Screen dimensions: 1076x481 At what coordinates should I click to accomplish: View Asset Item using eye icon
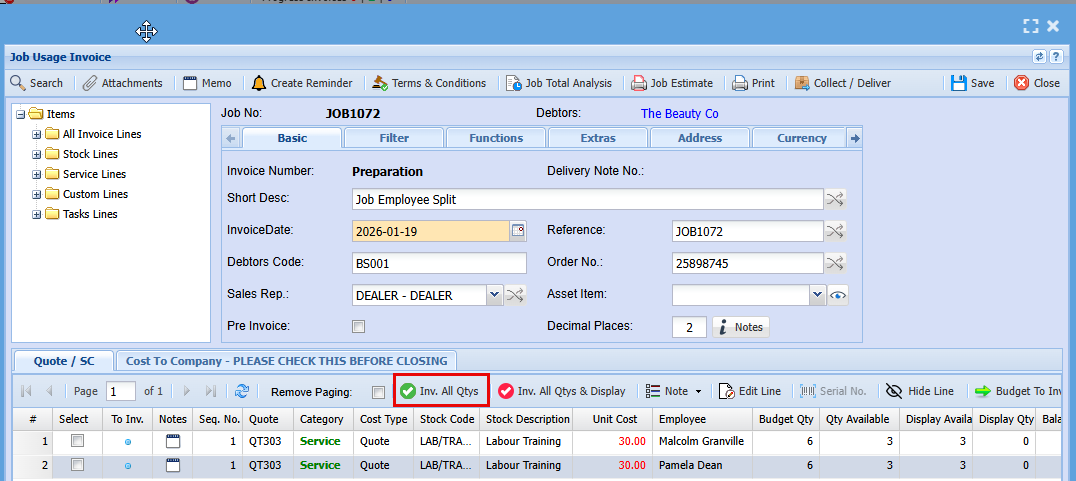pos(838,295)
